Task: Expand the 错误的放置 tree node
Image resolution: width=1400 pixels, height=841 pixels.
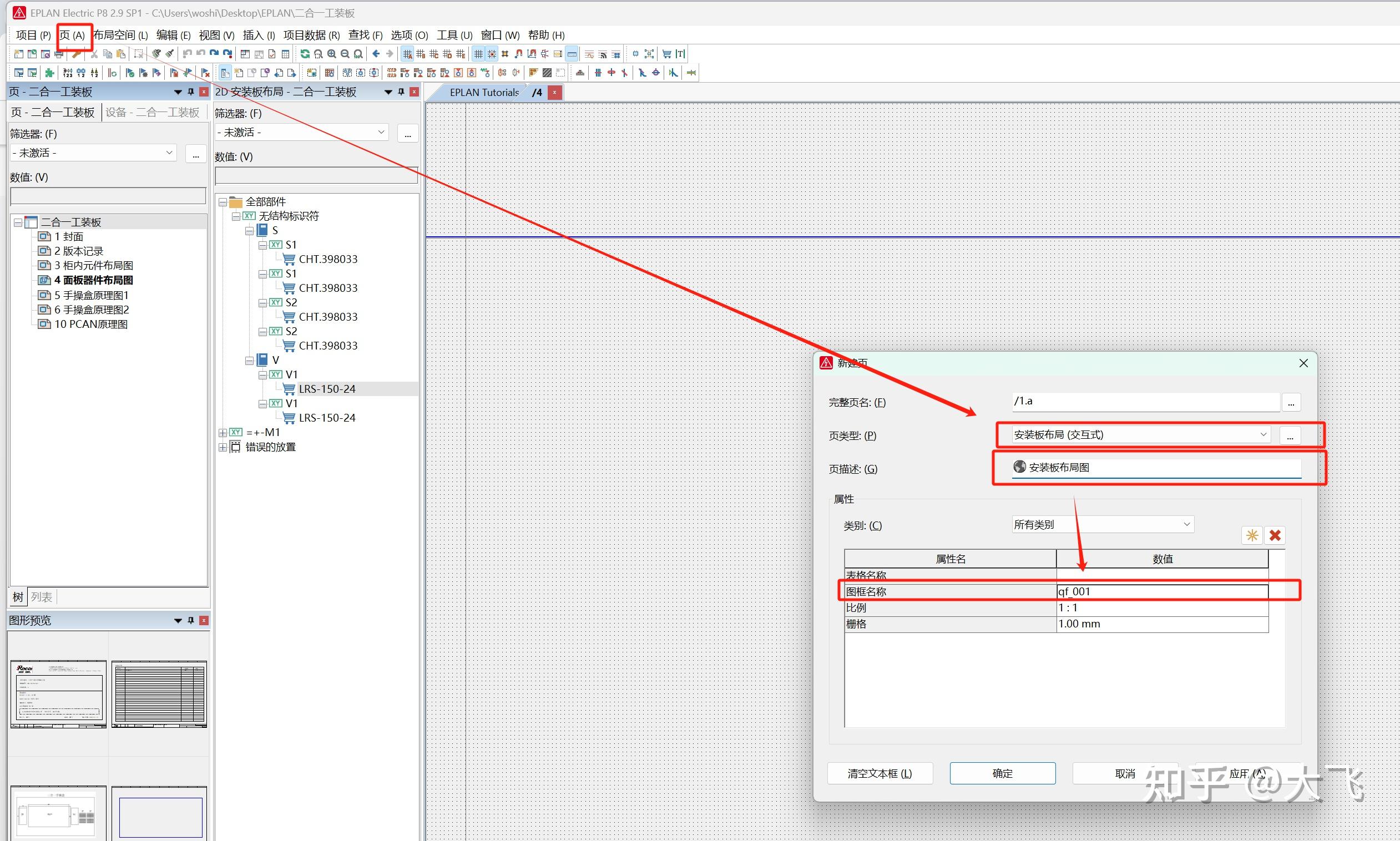Action: tap(223, 447)
